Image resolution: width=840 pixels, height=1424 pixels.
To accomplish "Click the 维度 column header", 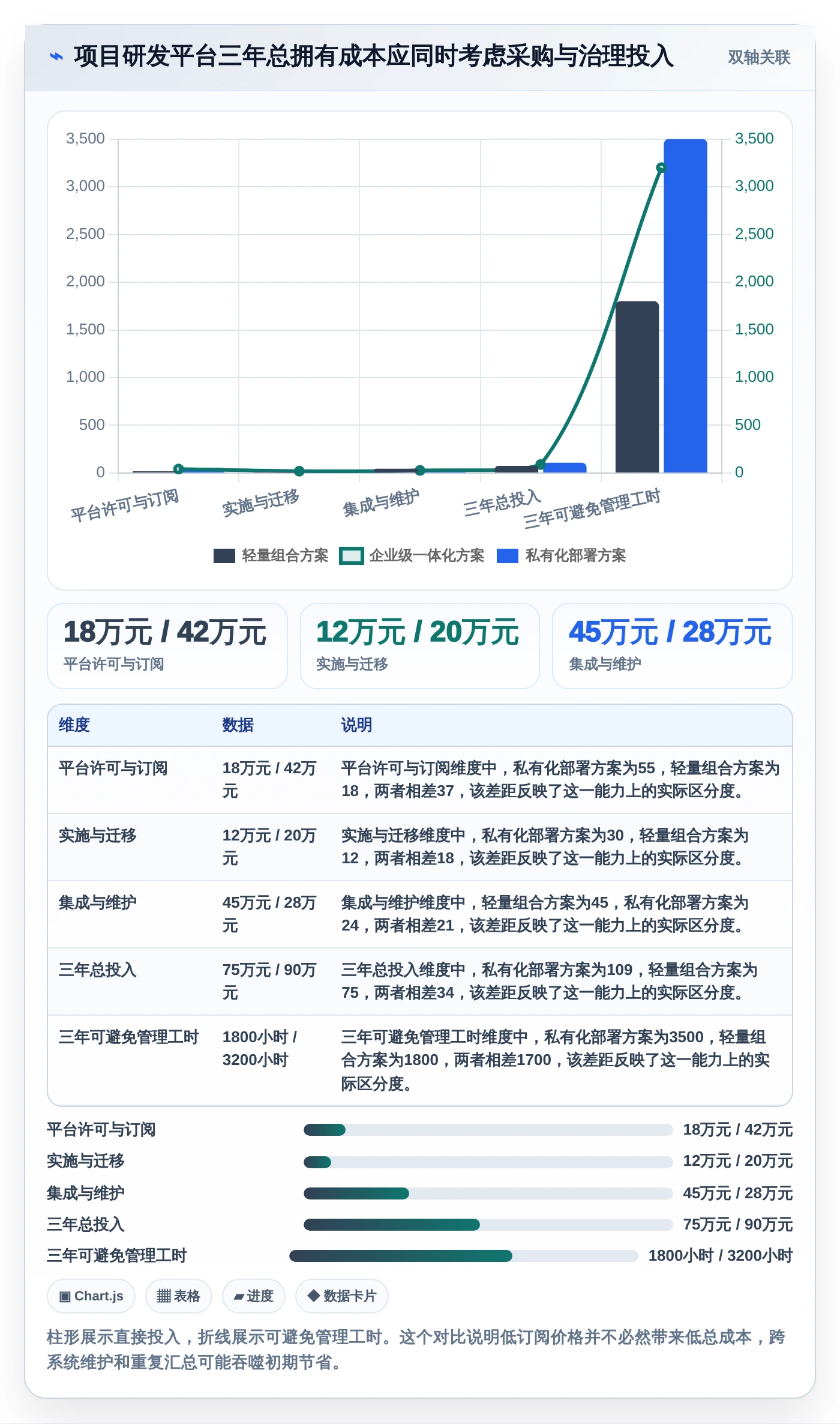I will pos(74,725).
